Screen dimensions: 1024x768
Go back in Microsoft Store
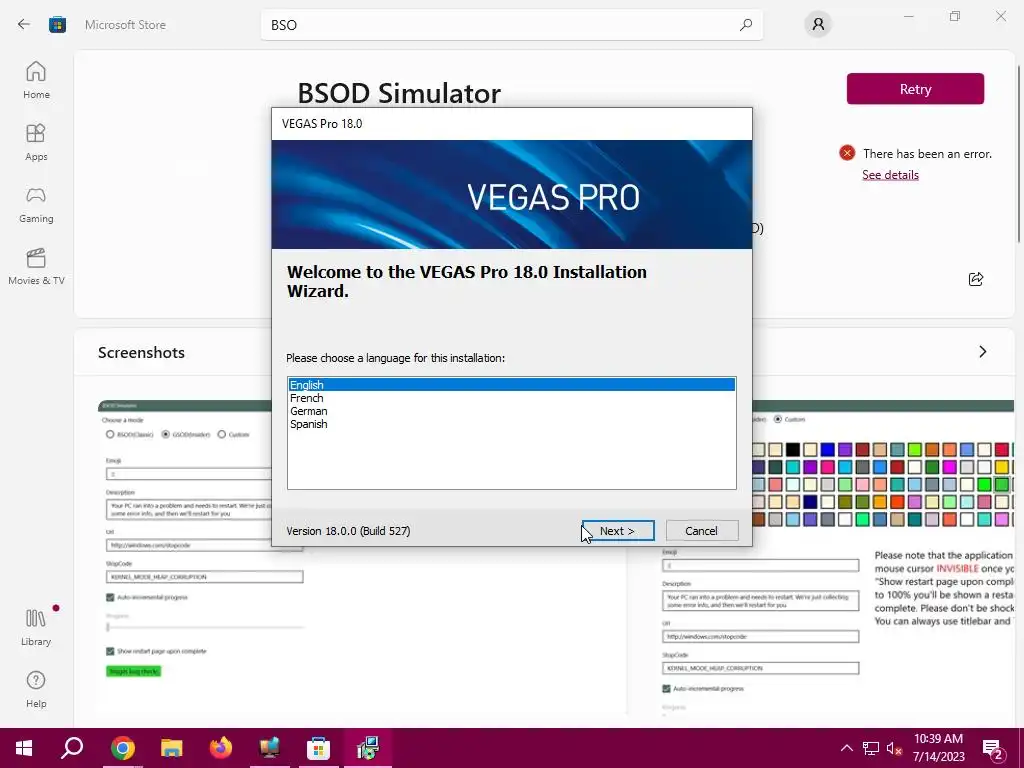click(x=24, y=25)
